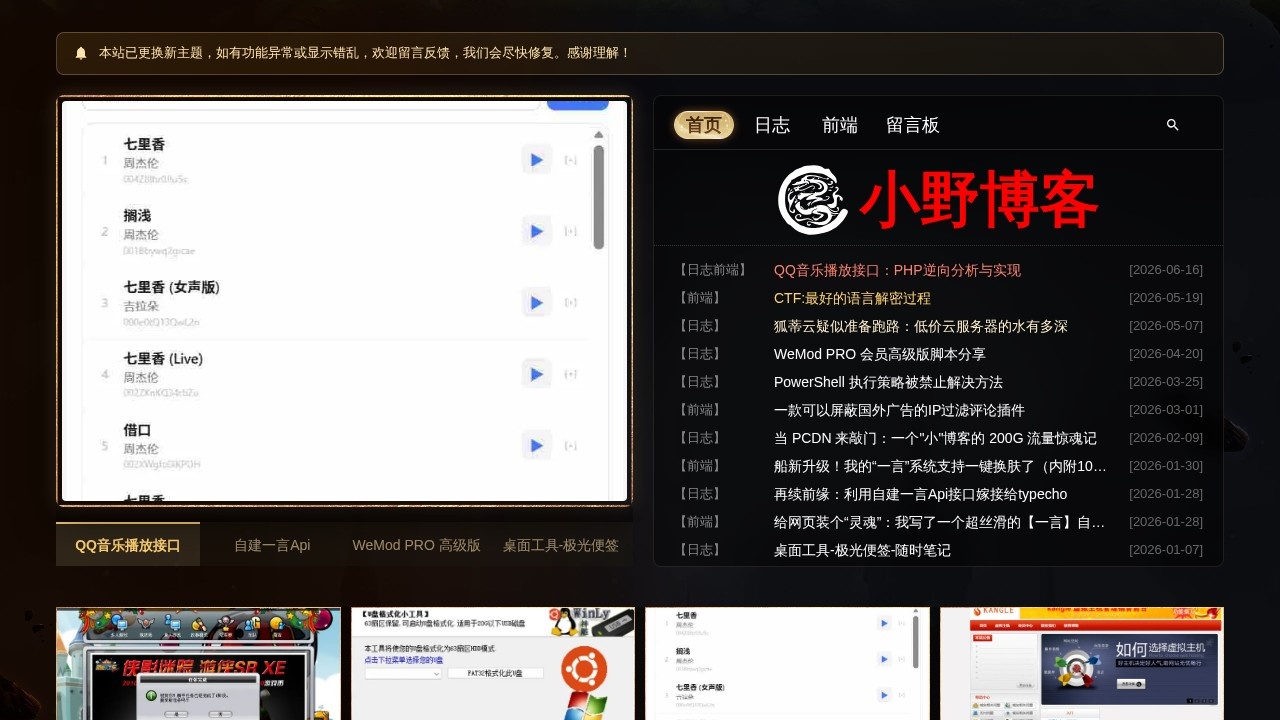
Task: Click the 小野博客 dragon logo
Action: pos(938,199)
